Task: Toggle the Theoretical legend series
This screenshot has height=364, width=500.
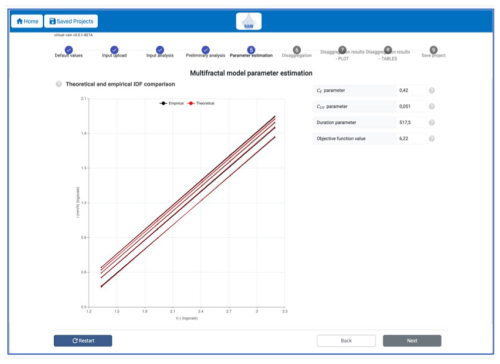Action: 201,103
